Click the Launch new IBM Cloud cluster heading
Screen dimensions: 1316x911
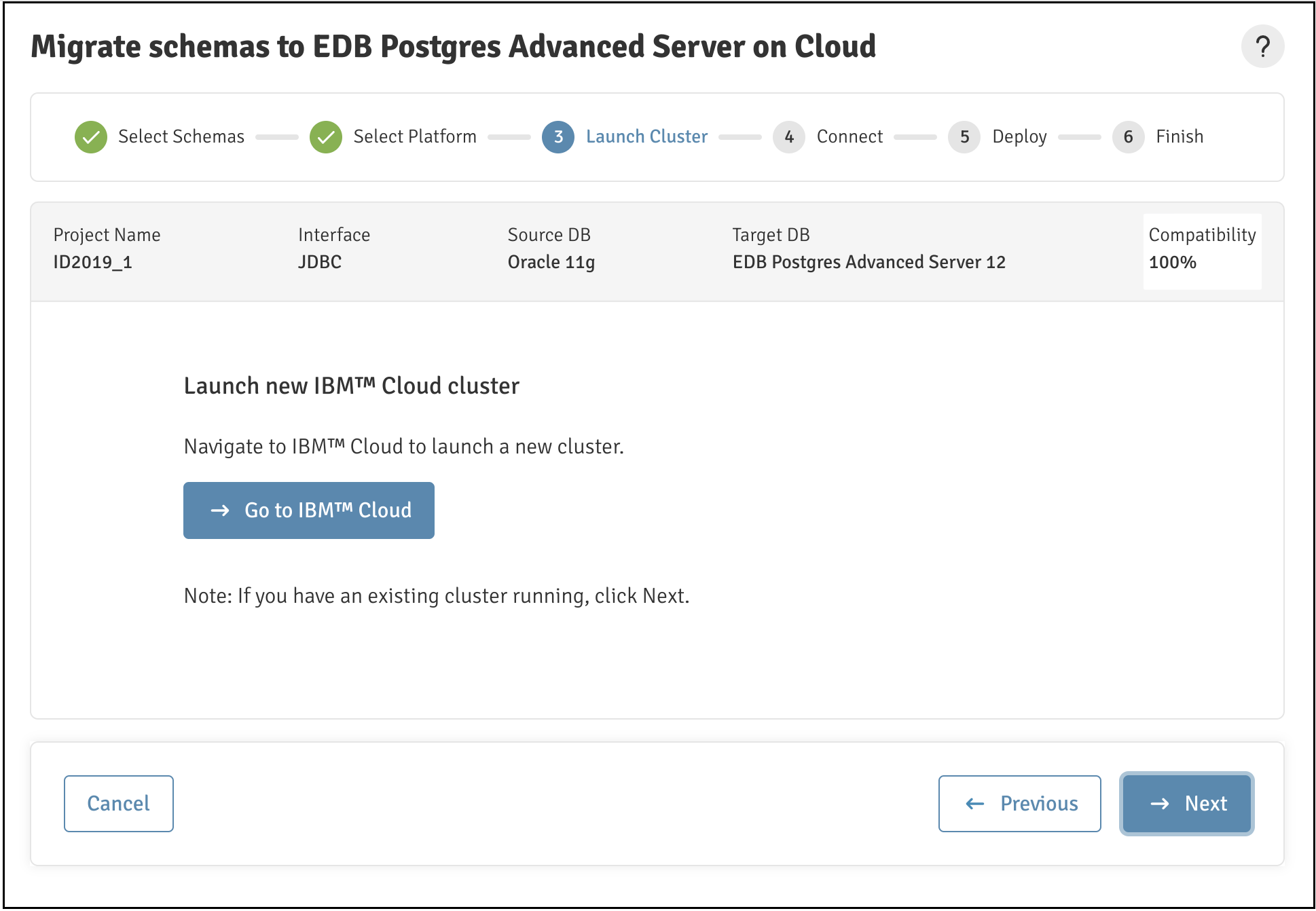(352, 386)
